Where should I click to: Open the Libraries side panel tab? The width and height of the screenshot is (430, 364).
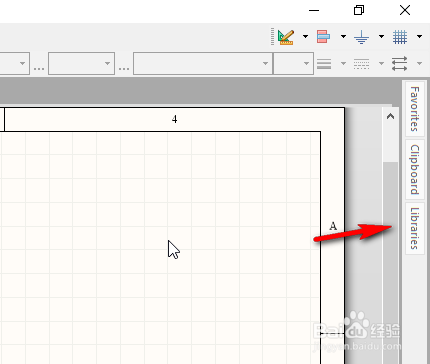click(x=415, y=229)
